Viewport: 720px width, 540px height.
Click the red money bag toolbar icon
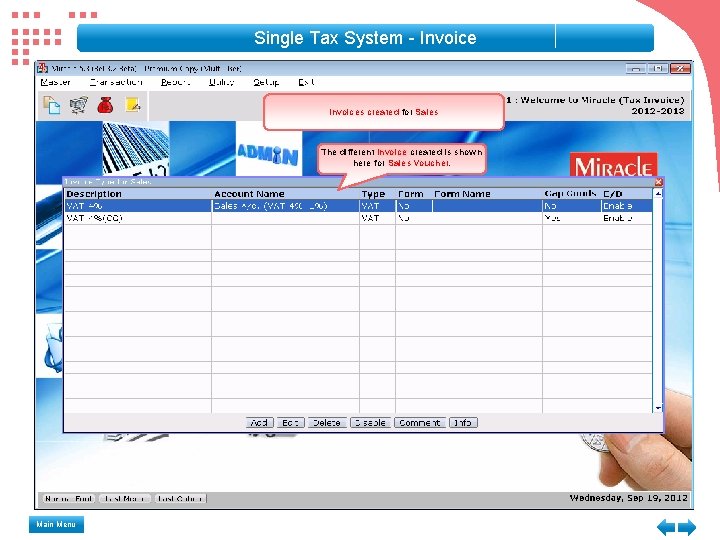pyautogui.click(x=105, y=105)
